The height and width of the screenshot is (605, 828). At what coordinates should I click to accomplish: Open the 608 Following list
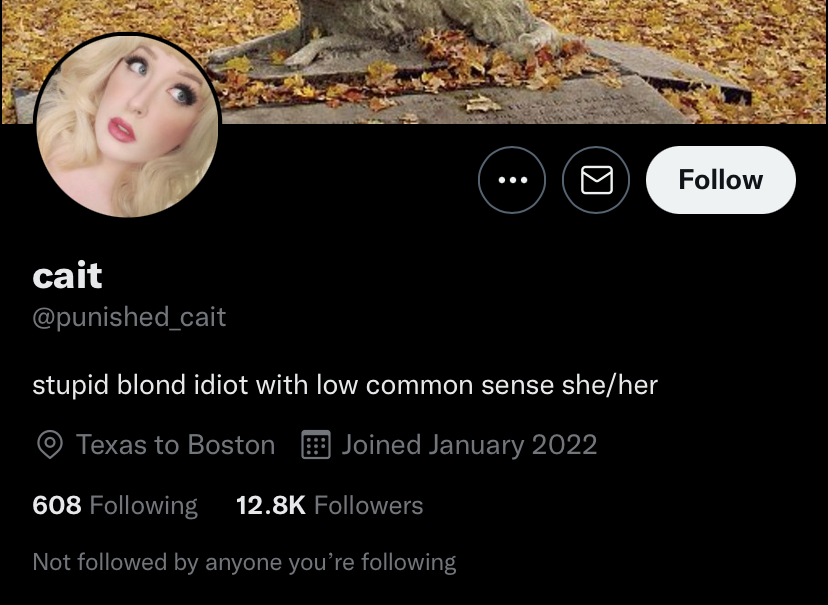click(115, 505)
